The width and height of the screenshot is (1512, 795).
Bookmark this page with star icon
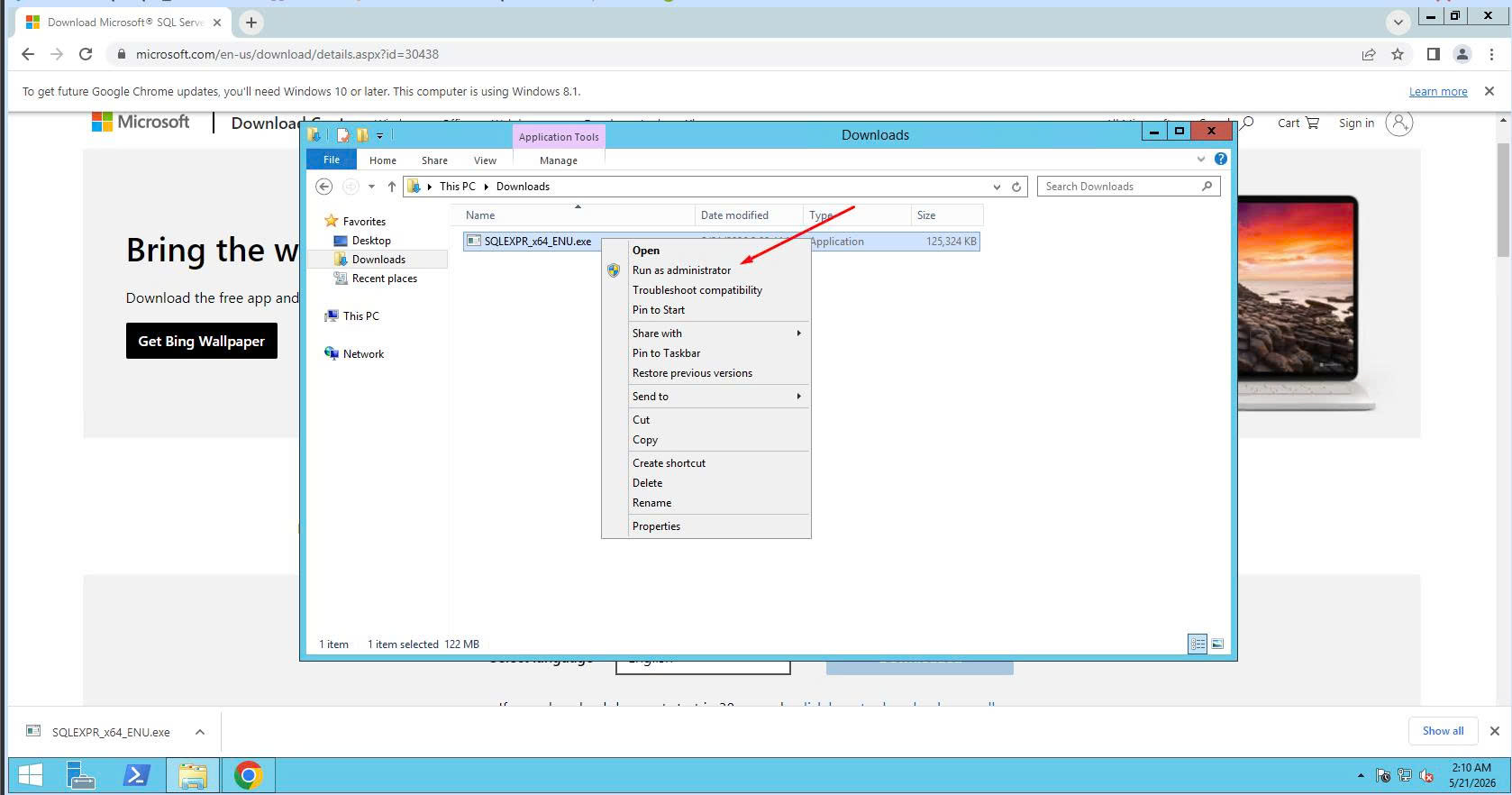[x=1398, y=54]
